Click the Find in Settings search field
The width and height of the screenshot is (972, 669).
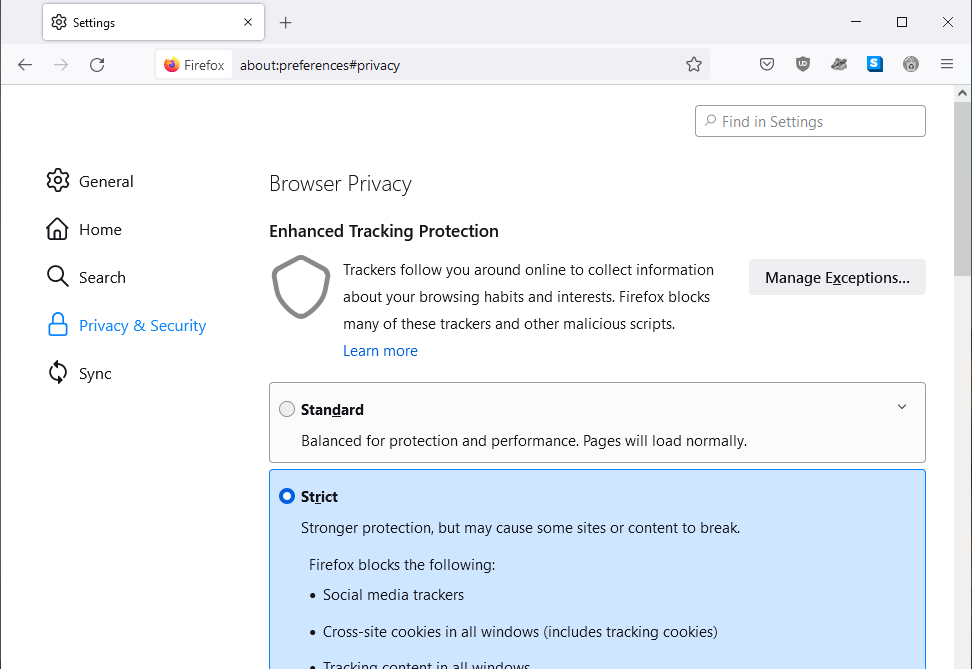(810, 121)
